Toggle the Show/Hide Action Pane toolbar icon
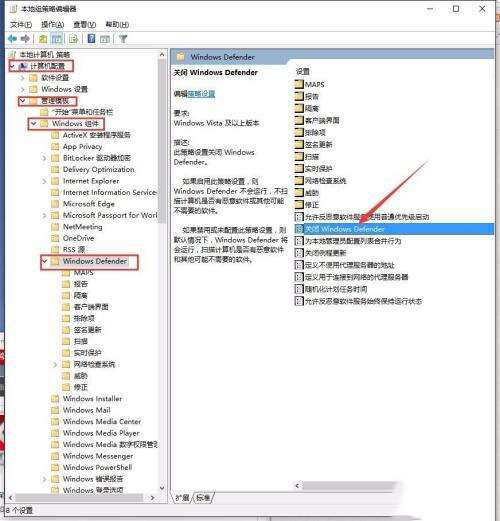The width and height of the screenshot is (500, 521). 105,39
